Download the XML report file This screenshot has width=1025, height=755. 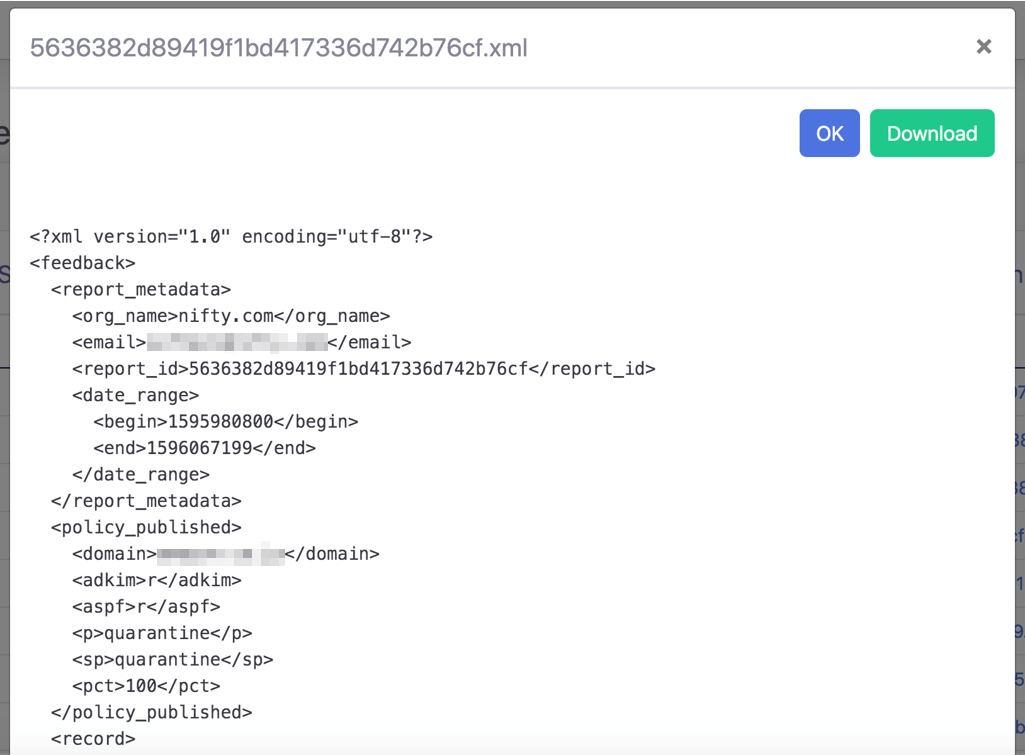932,133
